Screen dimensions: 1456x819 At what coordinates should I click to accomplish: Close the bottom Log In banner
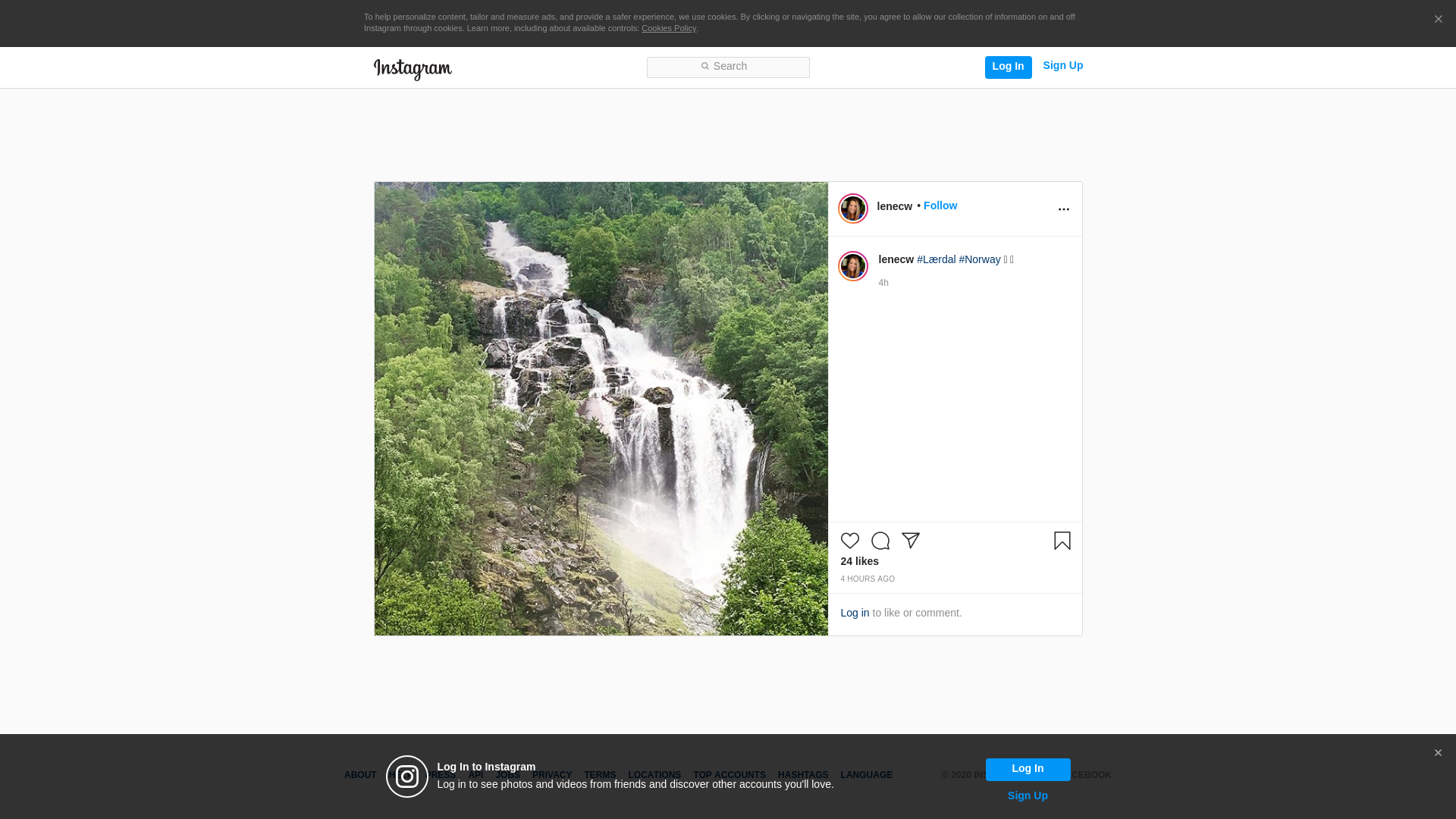(1438, 753)
